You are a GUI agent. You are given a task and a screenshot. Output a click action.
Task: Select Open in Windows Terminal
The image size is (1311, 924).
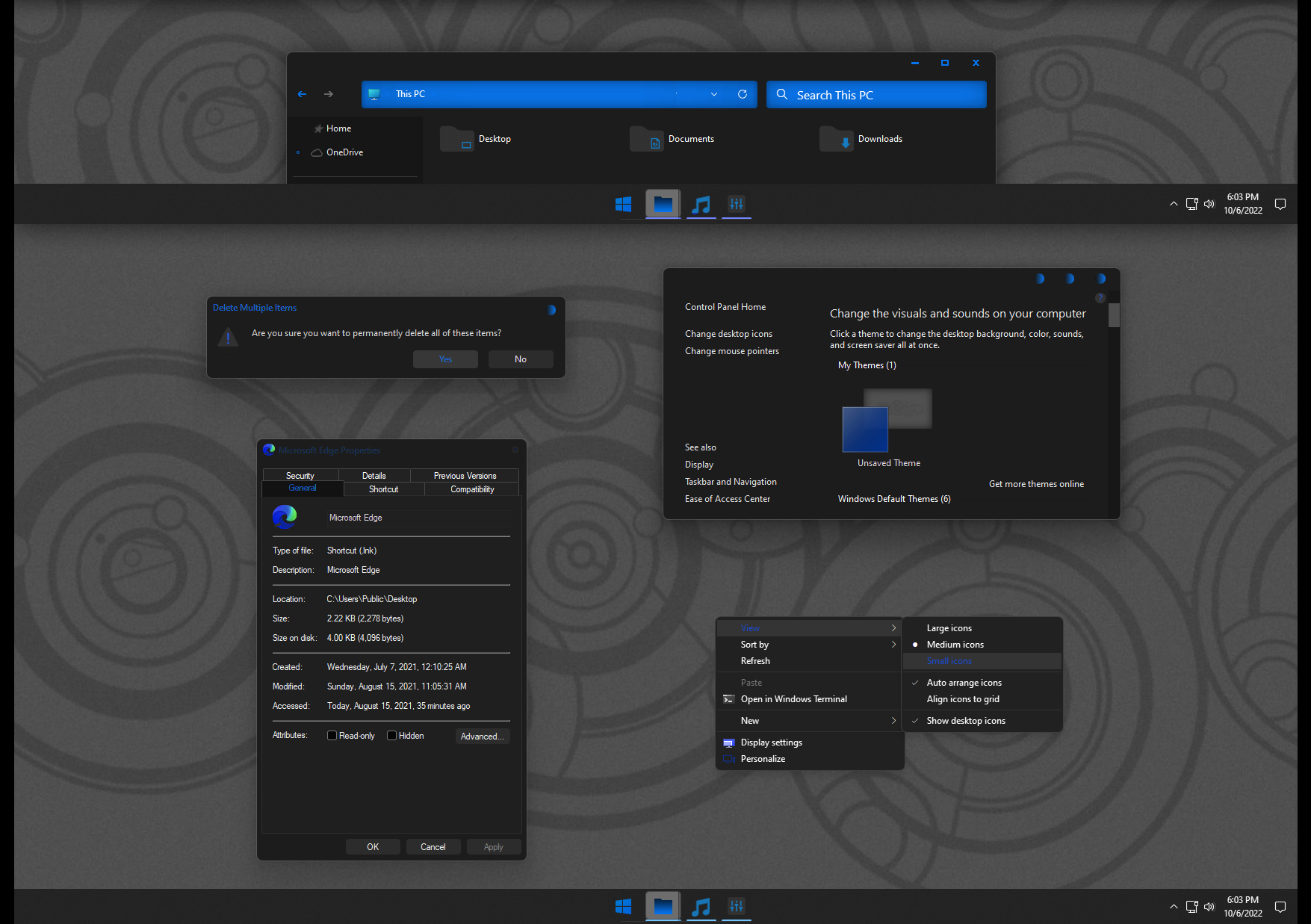pos(793,698)
